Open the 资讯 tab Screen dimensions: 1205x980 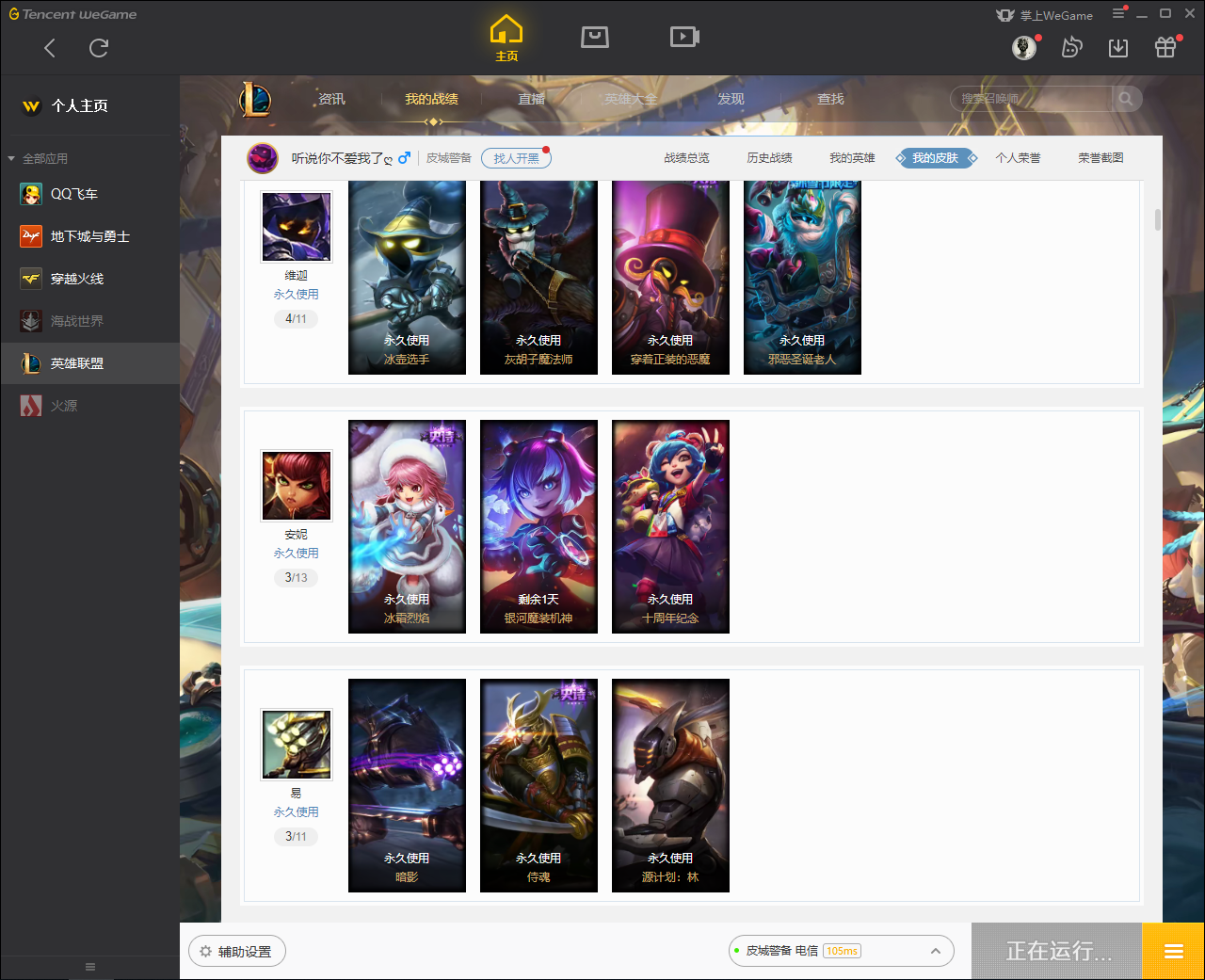point(331,99)
